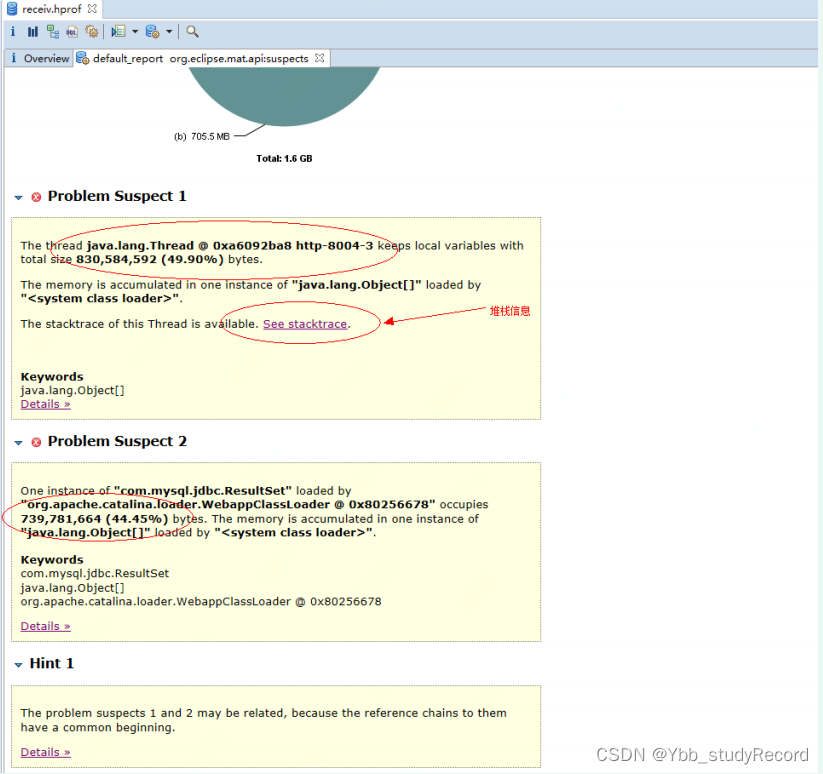
Task: Click '739,781,664 (44.45%)' size text
Action: [94, 519]
